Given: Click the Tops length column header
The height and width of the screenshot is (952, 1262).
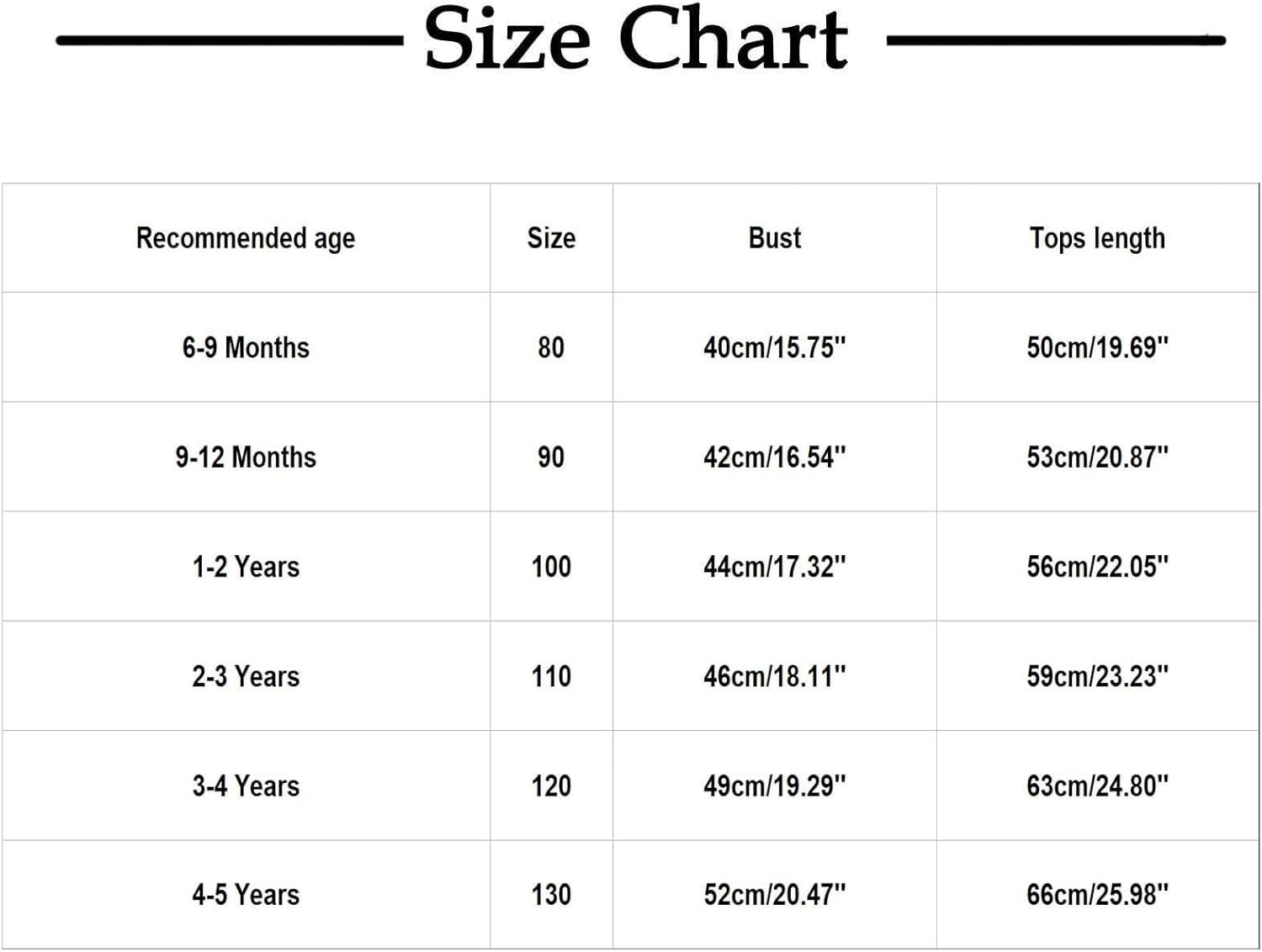Looking at the screenshot, I should click(1098, 239).
